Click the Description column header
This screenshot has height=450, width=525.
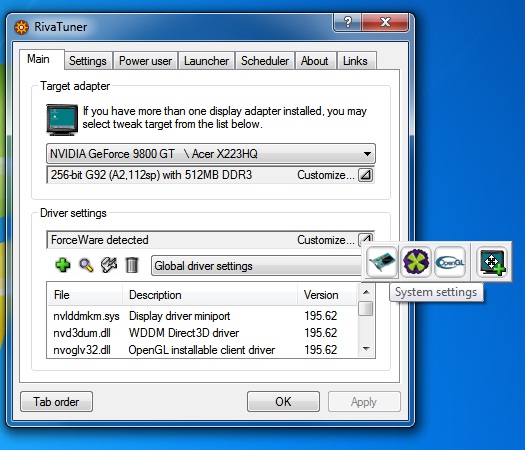coord(210,295)
